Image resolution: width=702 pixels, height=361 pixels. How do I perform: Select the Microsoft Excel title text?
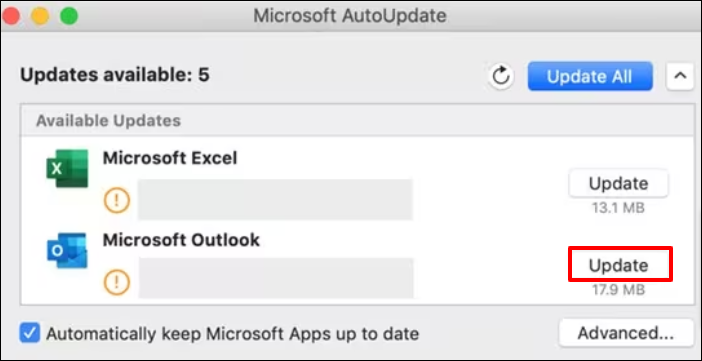coord(170,158)
